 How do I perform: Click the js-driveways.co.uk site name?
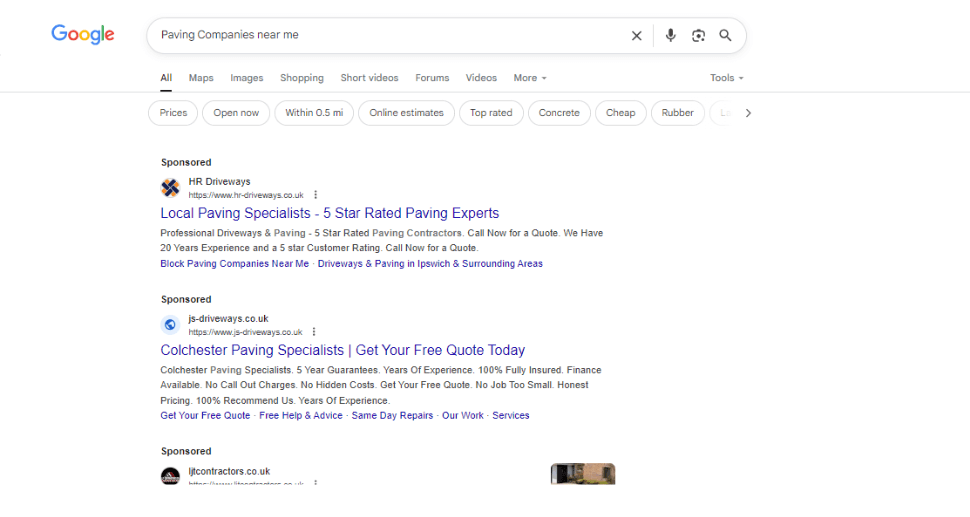(x=228, y=319)
